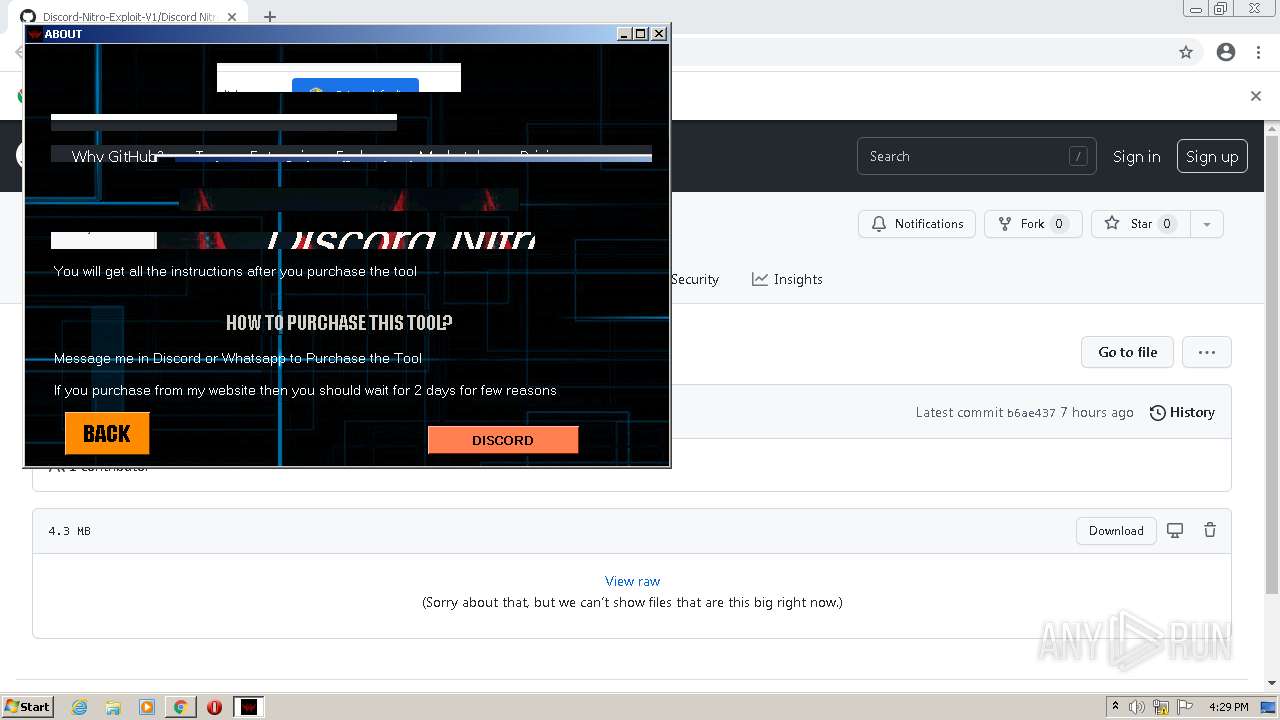Click the browser tab titled Discord-Nitro-Exploit-V1
Screen dimensions: 1280x720
pos(128,17)
